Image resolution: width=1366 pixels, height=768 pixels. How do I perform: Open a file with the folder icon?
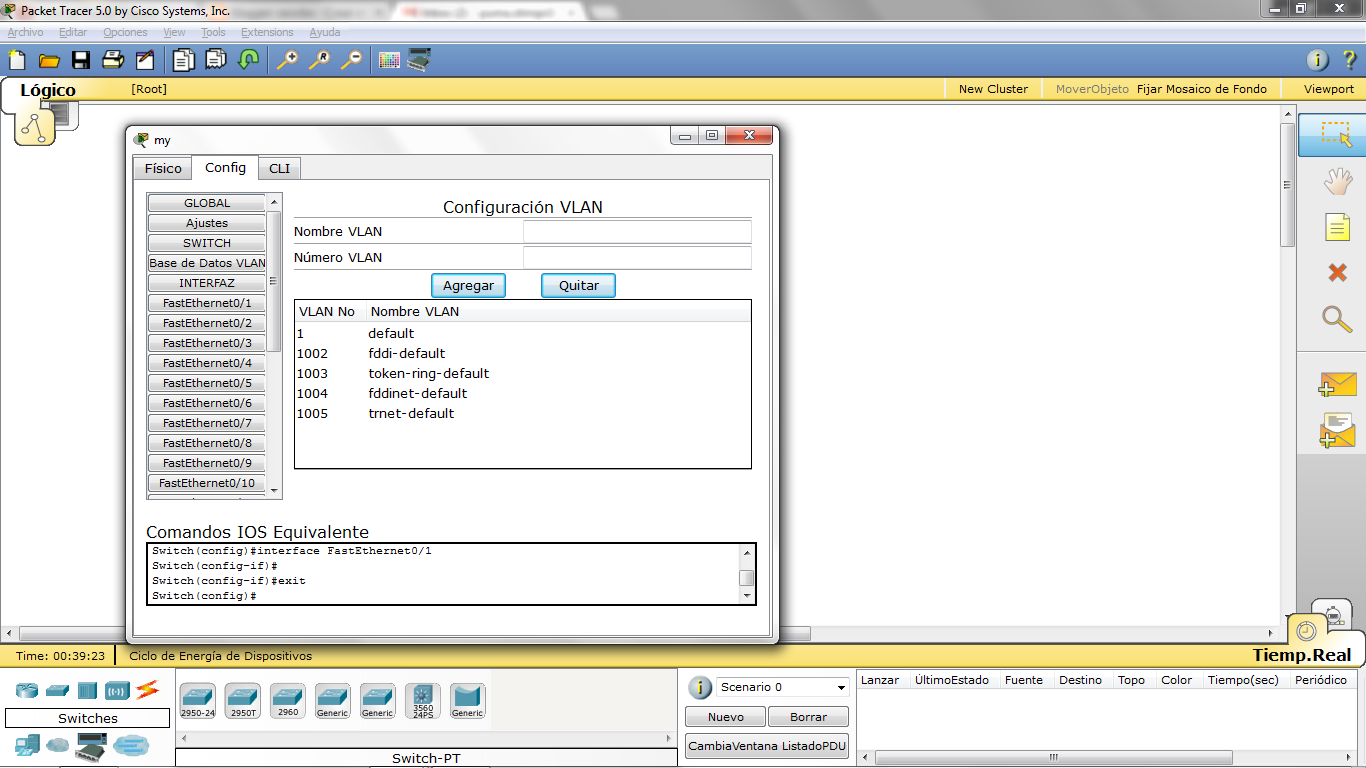coord(49,60)
